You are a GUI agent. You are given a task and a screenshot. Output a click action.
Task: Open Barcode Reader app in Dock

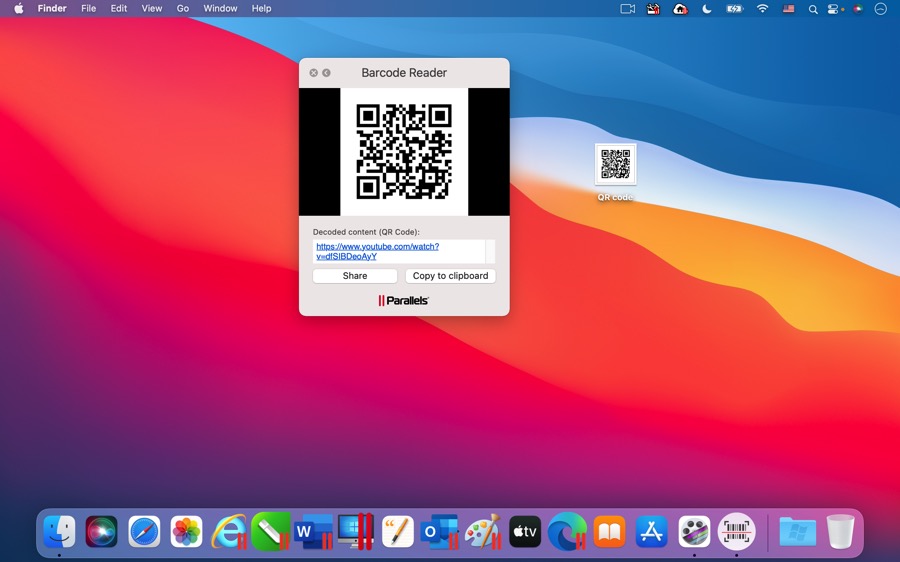pos(737,531)
